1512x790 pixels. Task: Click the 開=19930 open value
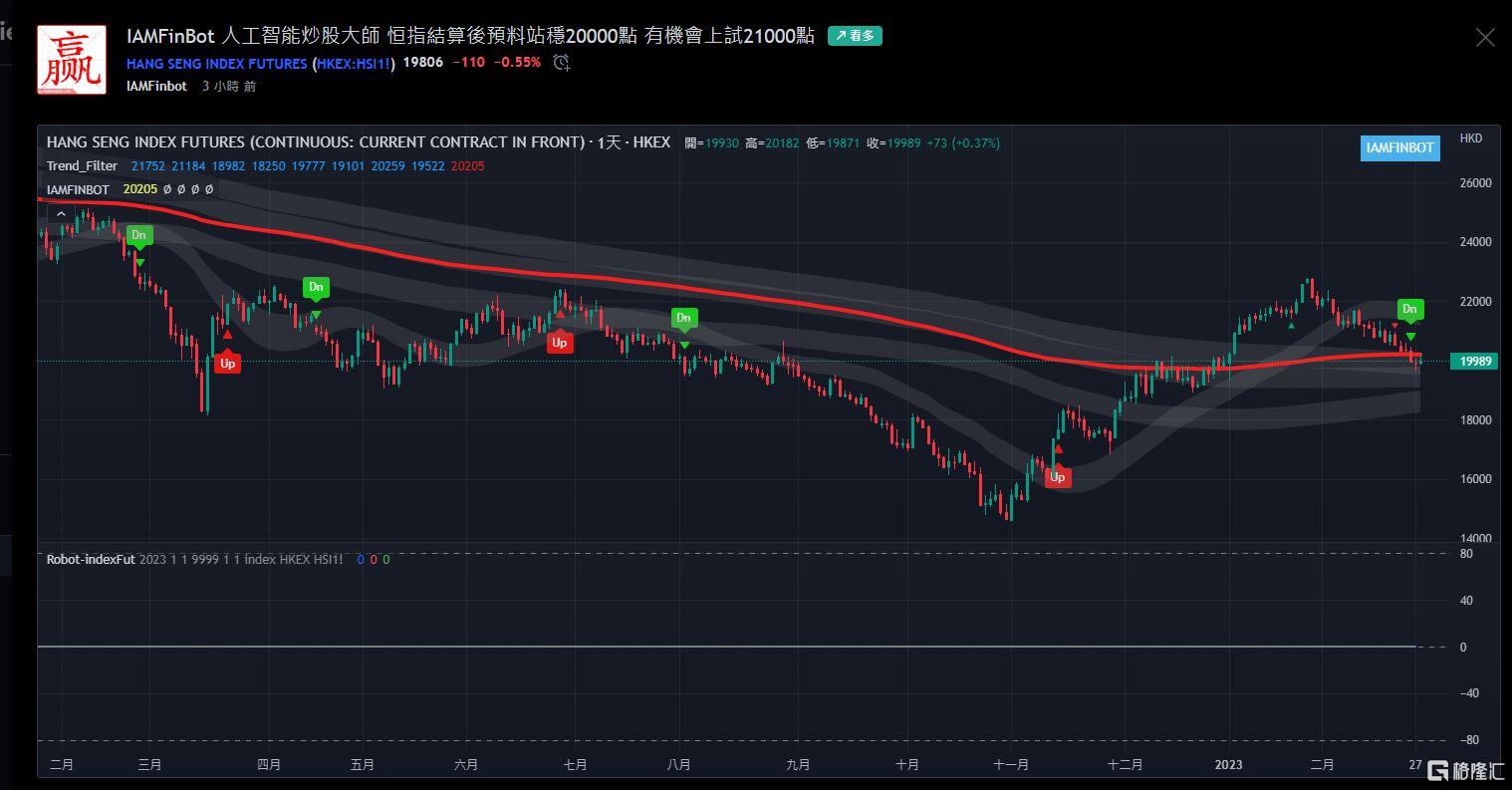[711, 143]
